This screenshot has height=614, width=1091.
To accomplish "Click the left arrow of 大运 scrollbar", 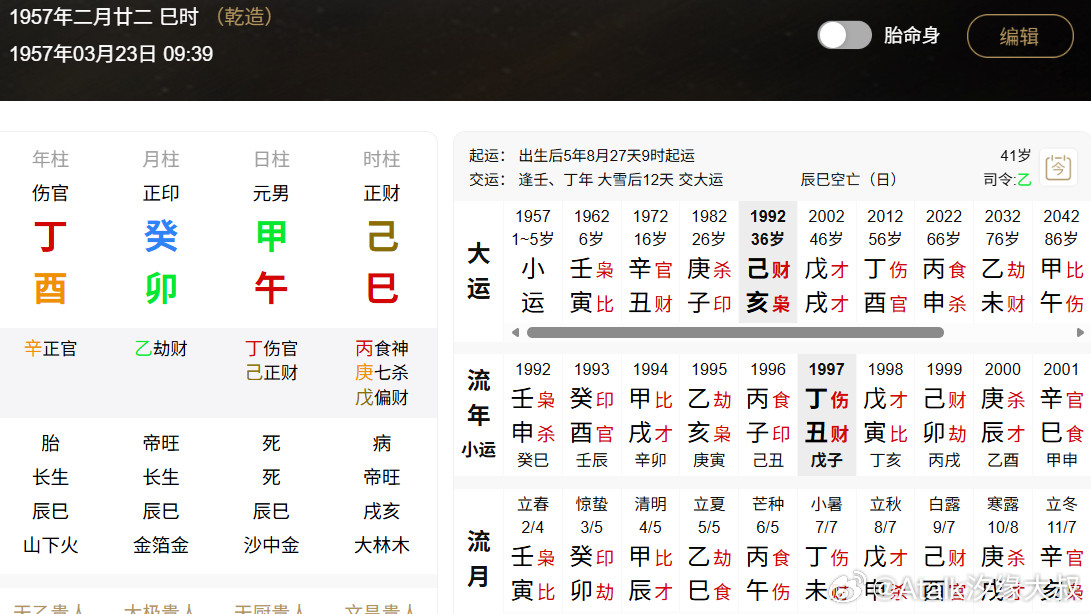I will [516, 333].
